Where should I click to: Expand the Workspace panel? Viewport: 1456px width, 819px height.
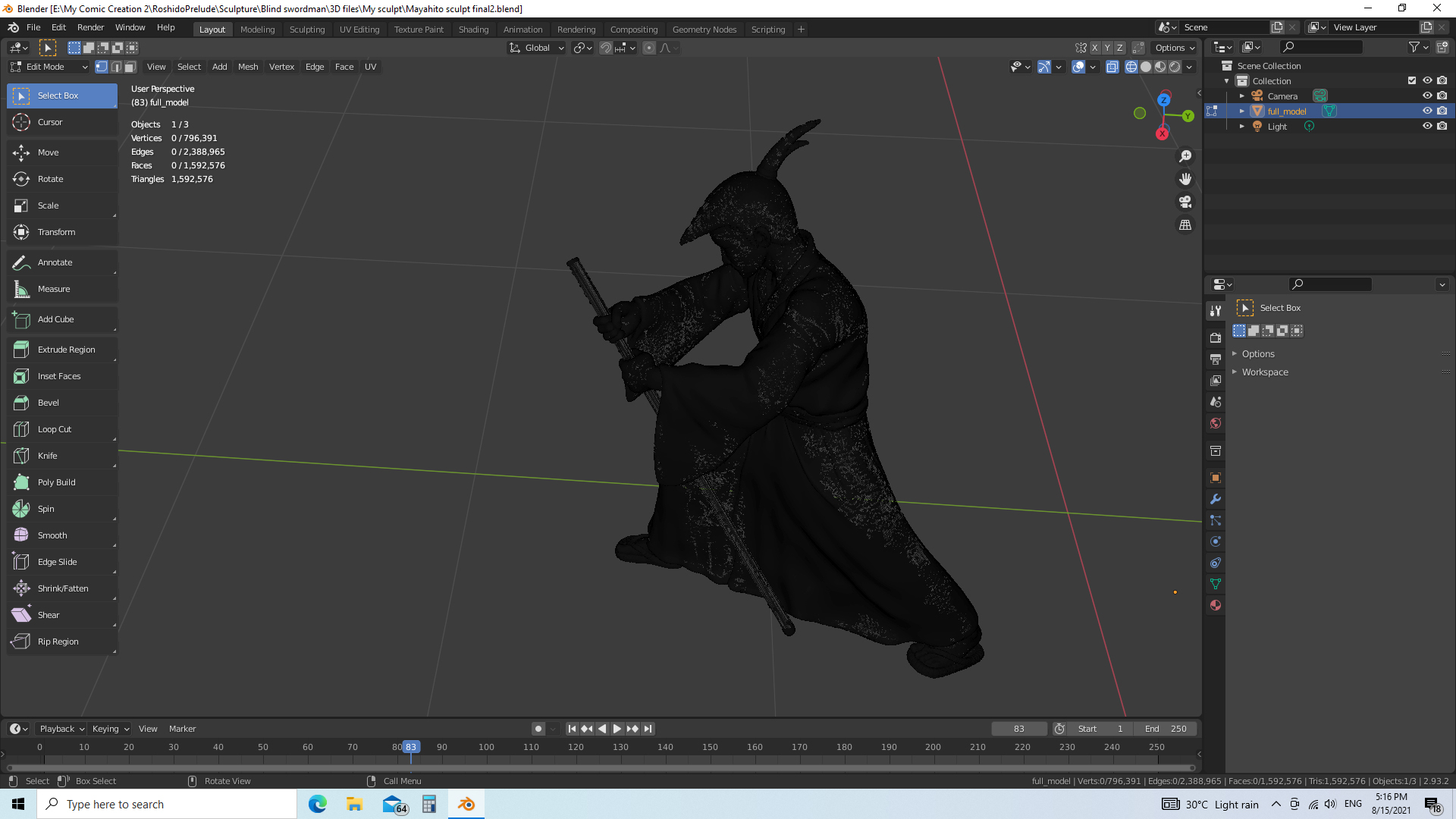coord(1264,372)
